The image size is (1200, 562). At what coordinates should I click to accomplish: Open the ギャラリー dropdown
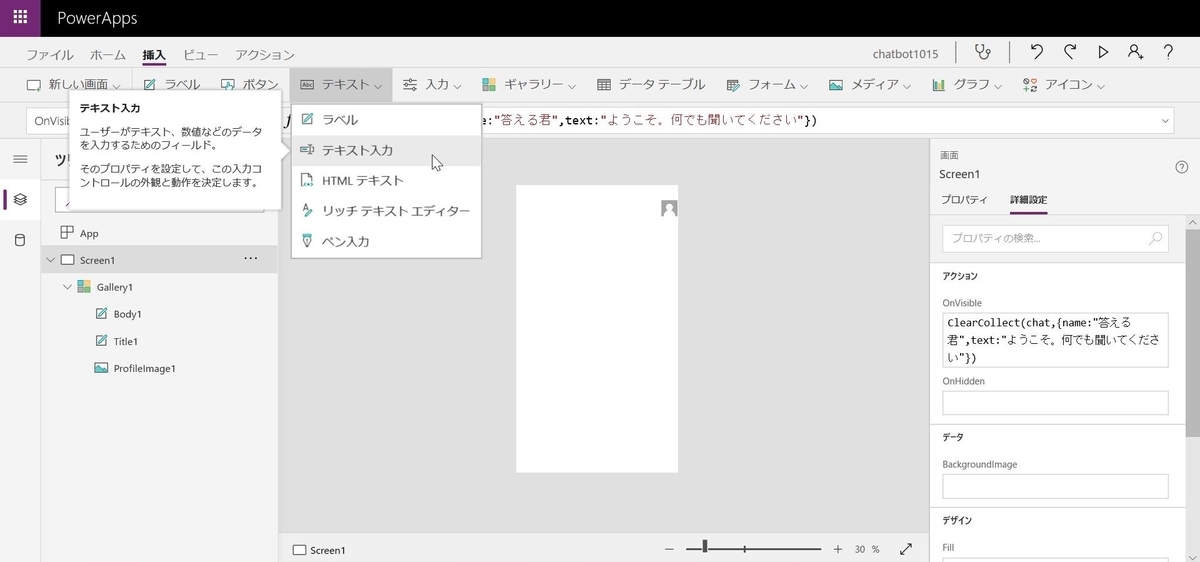(x=528, y=85)
